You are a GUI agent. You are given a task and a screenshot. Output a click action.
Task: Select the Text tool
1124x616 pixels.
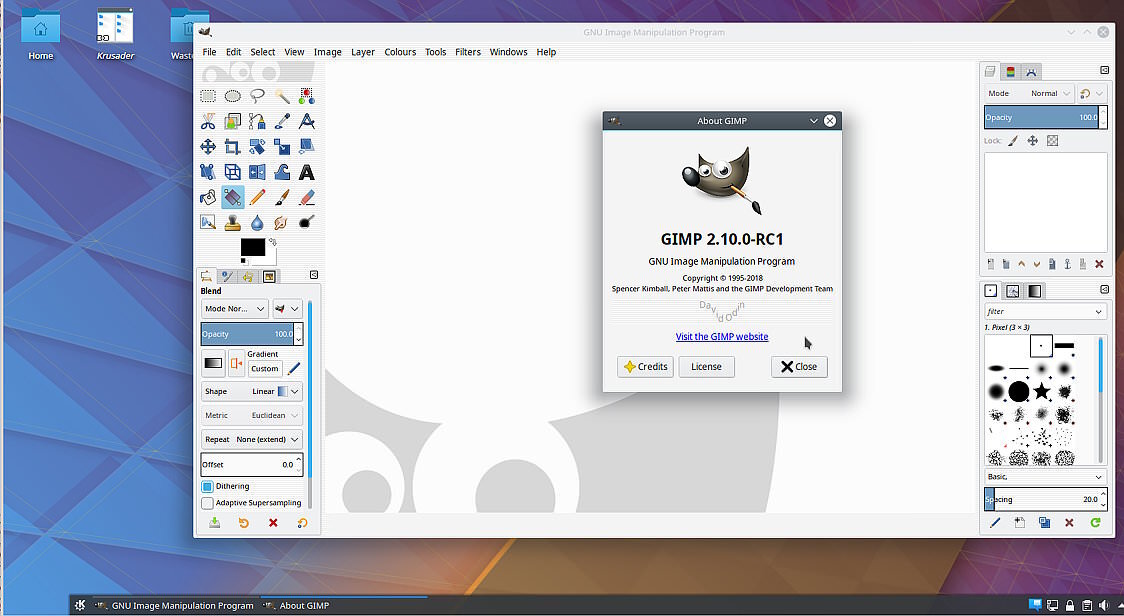tap(307, 172)
